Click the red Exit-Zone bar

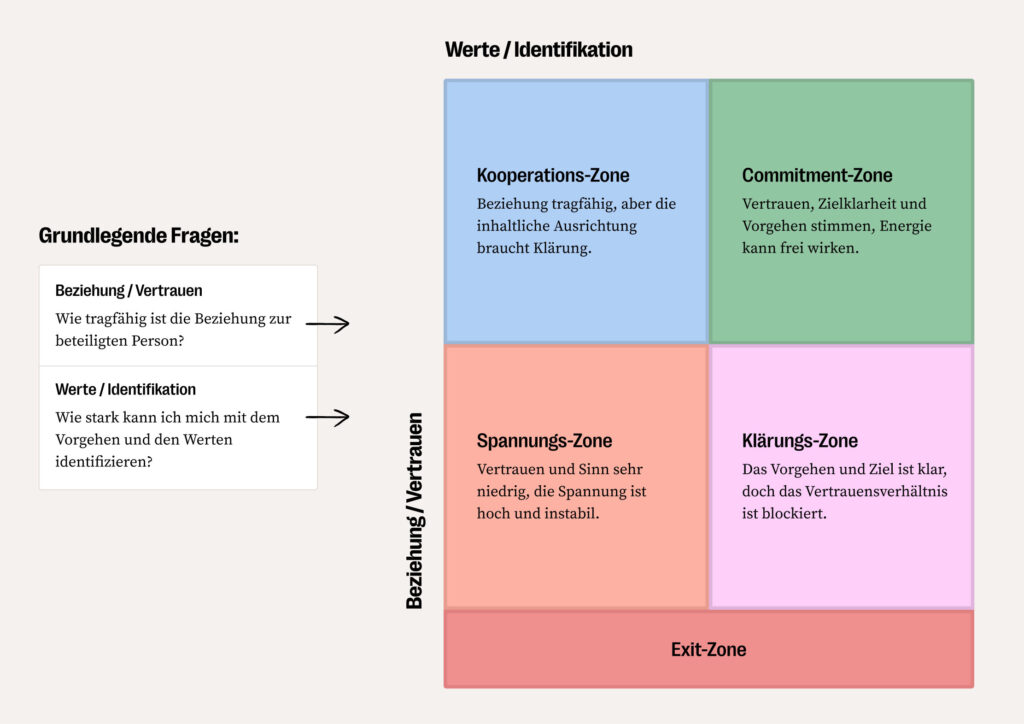point(709,650)
